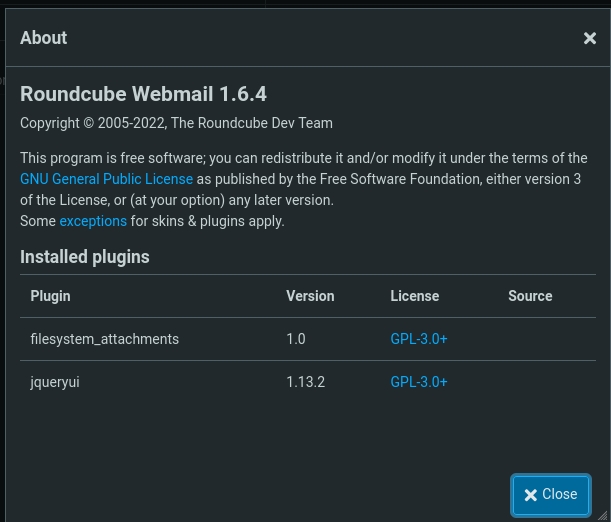The height and width of the screenshot is (522, 611).
Task: Open the GNU General Public License link
Action: [106, 179]
